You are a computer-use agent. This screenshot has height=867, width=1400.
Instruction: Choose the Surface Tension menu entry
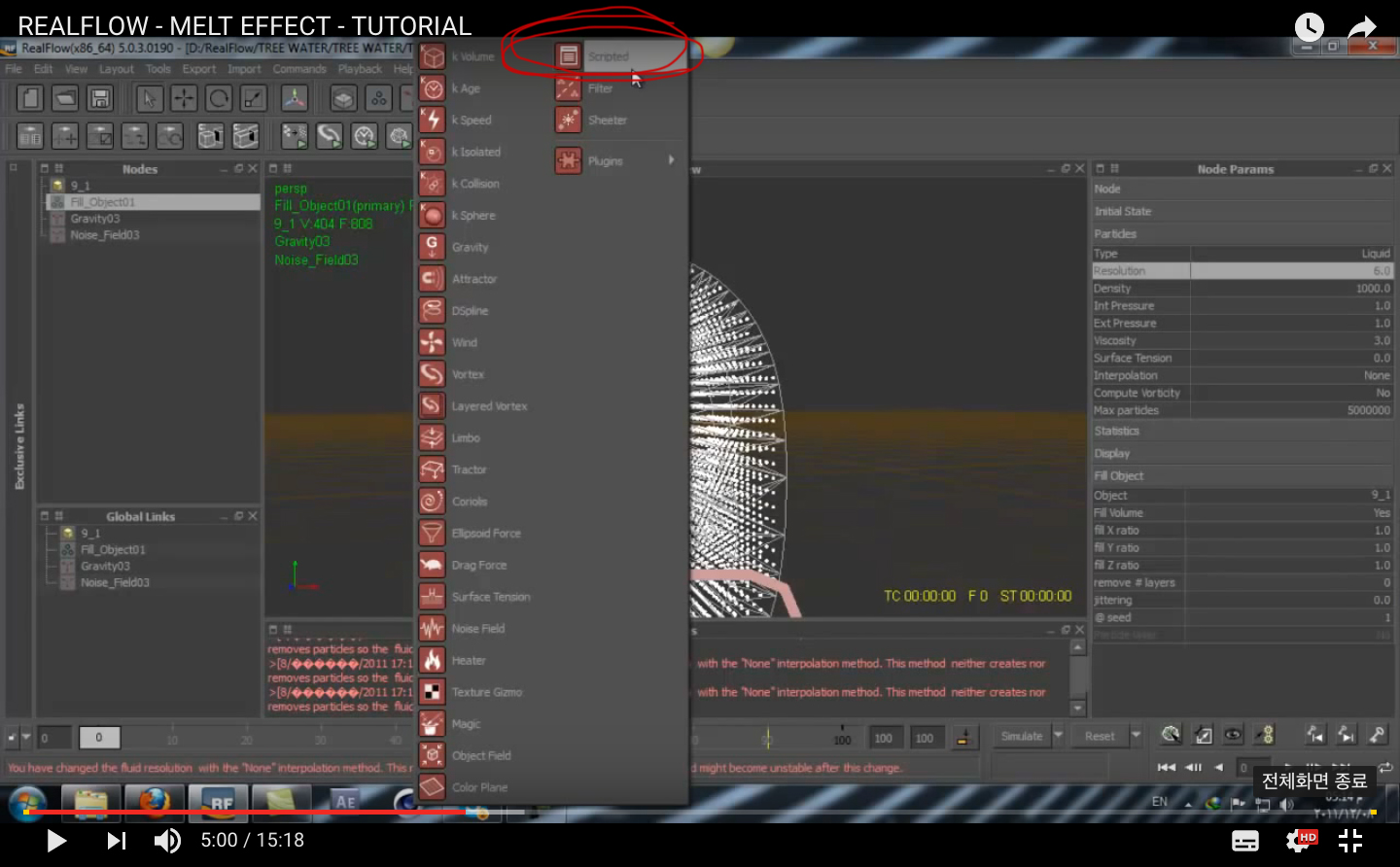(x=491, y=597)
